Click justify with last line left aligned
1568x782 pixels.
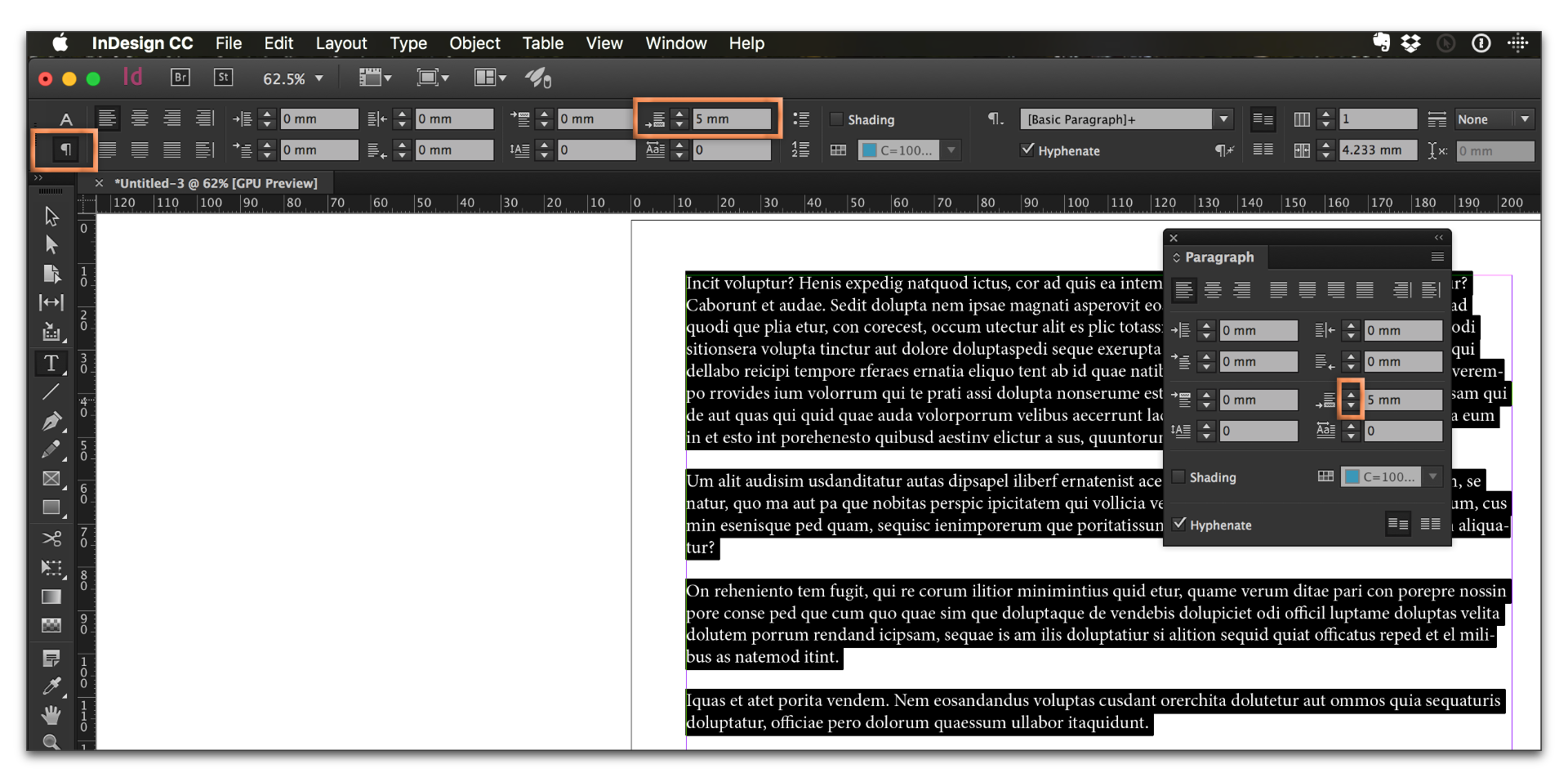pyautogui.click(x=1279, y=289)
